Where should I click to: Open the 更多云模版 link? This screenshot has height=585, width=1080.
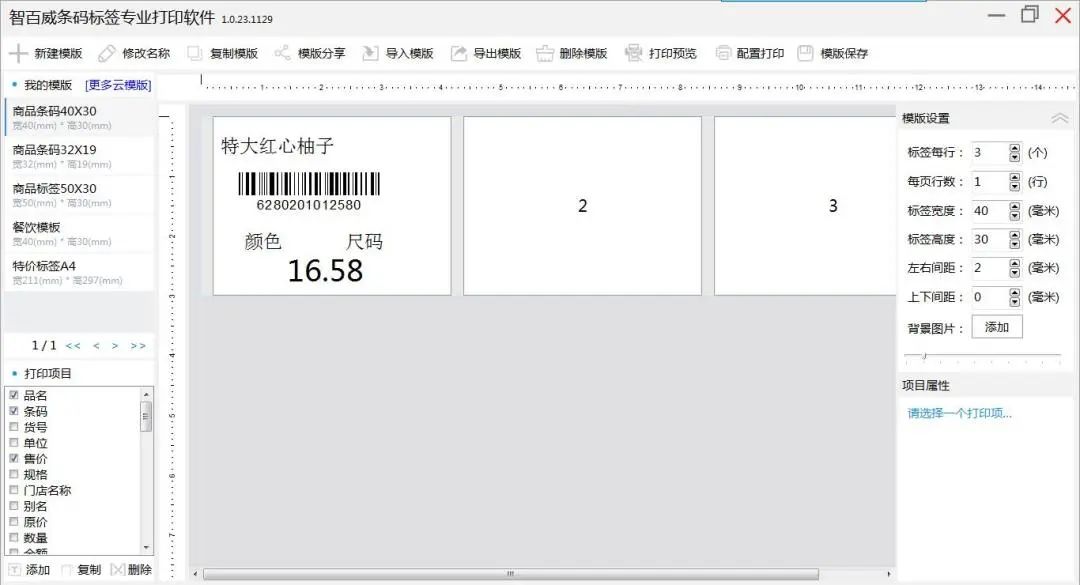118,85
